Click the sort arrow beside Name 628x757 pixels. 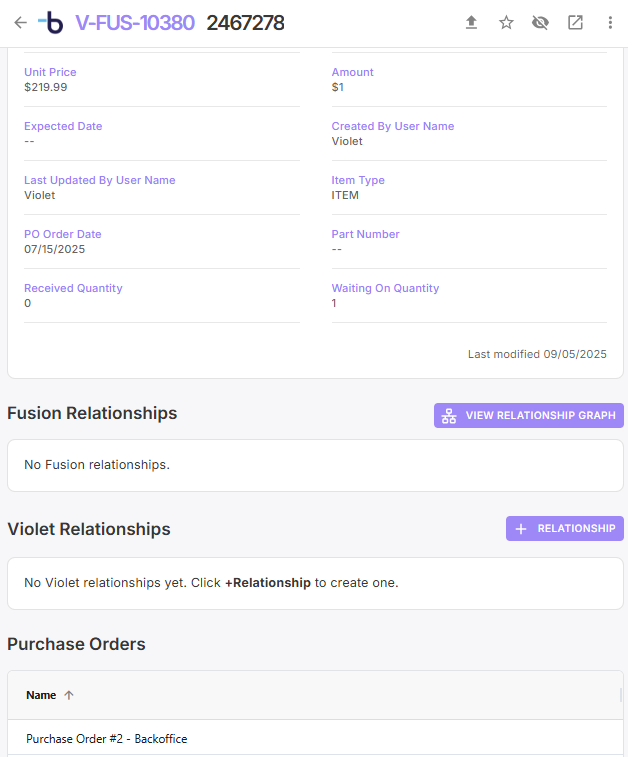[69, 695]
